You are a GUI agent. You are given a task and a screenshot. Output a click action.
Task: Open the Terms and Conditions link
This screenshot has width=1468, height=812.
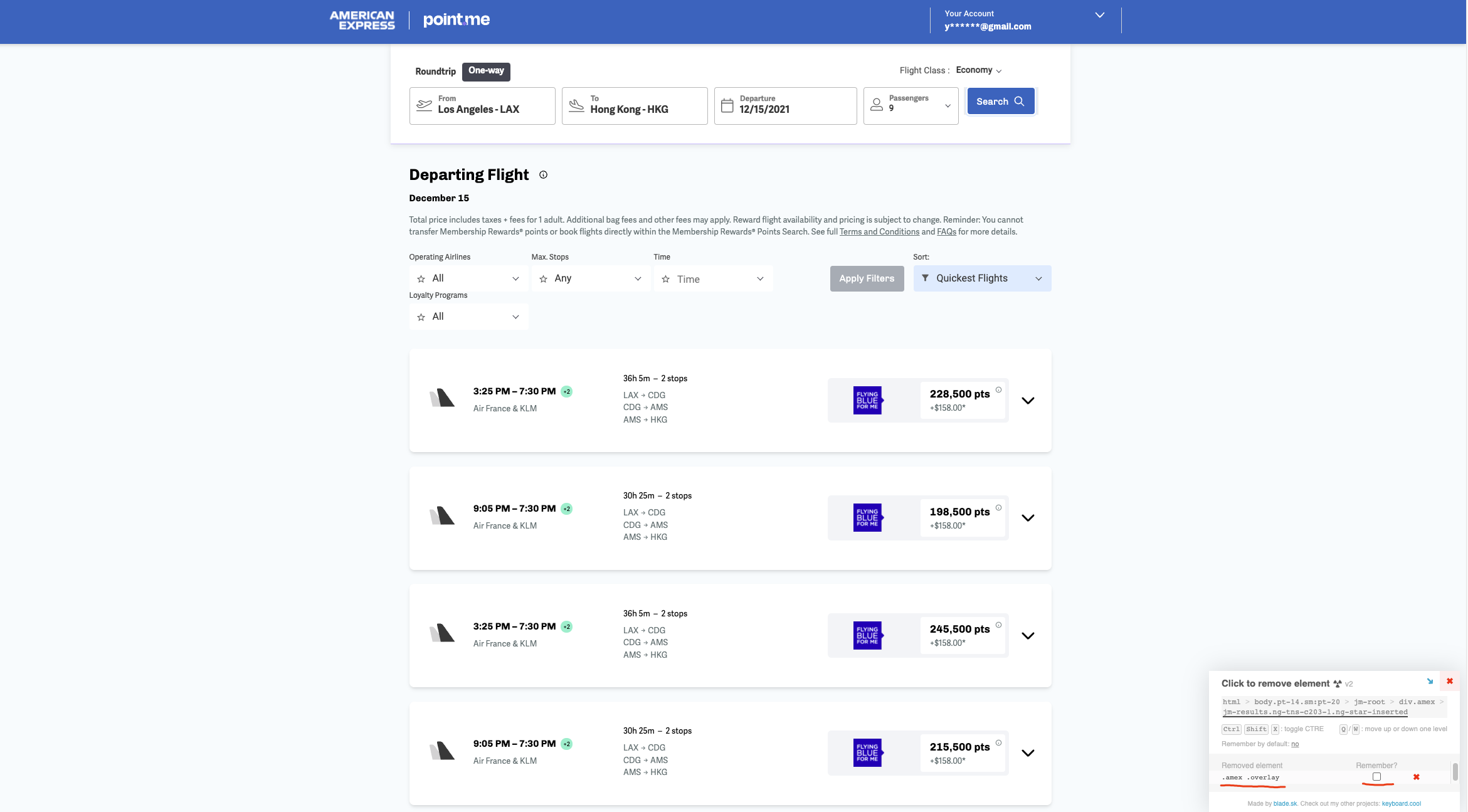click(879, 232)
